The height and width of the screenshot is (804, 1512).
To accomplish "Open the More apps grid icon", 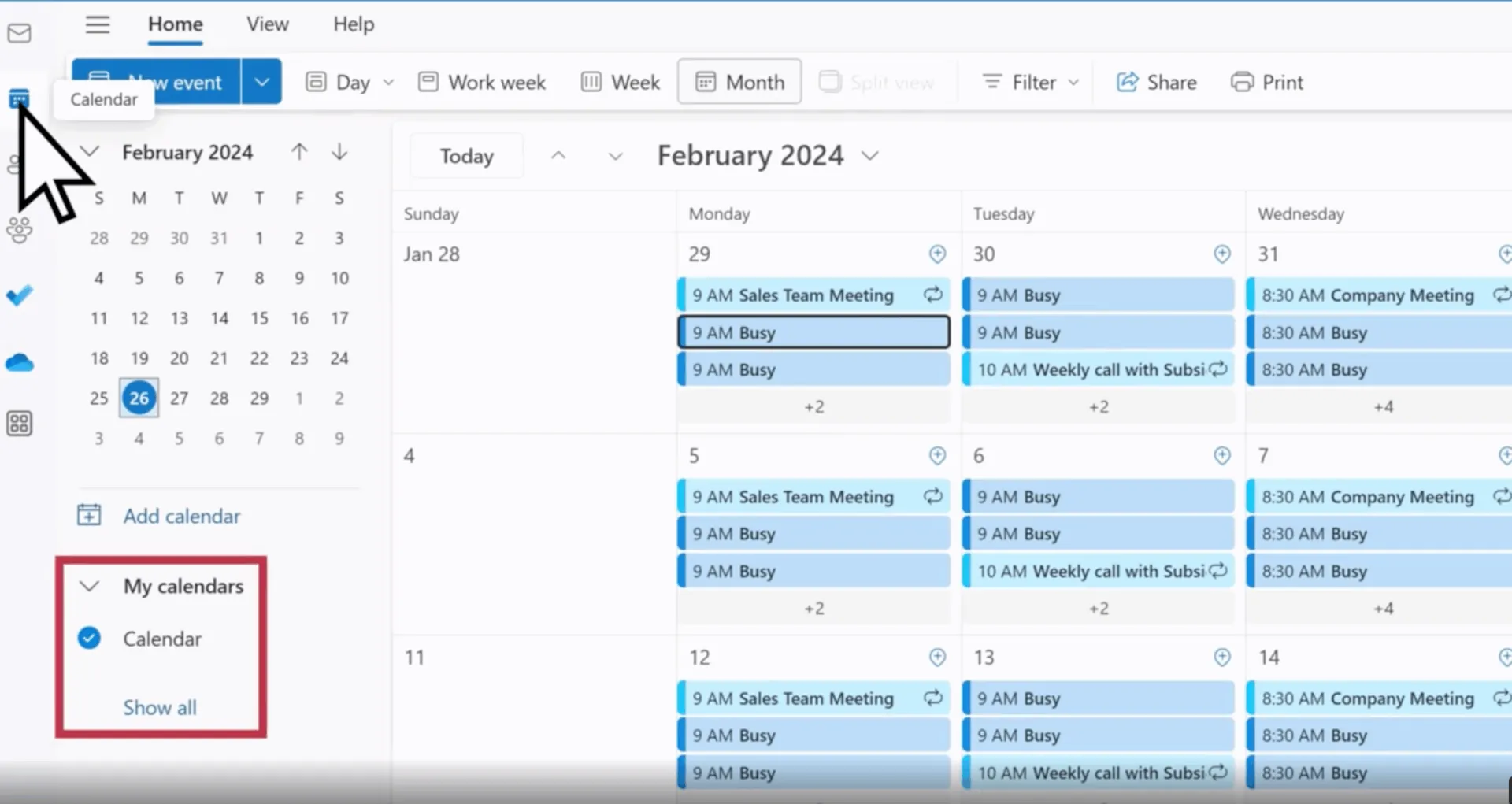I will [x=19, y=424].
